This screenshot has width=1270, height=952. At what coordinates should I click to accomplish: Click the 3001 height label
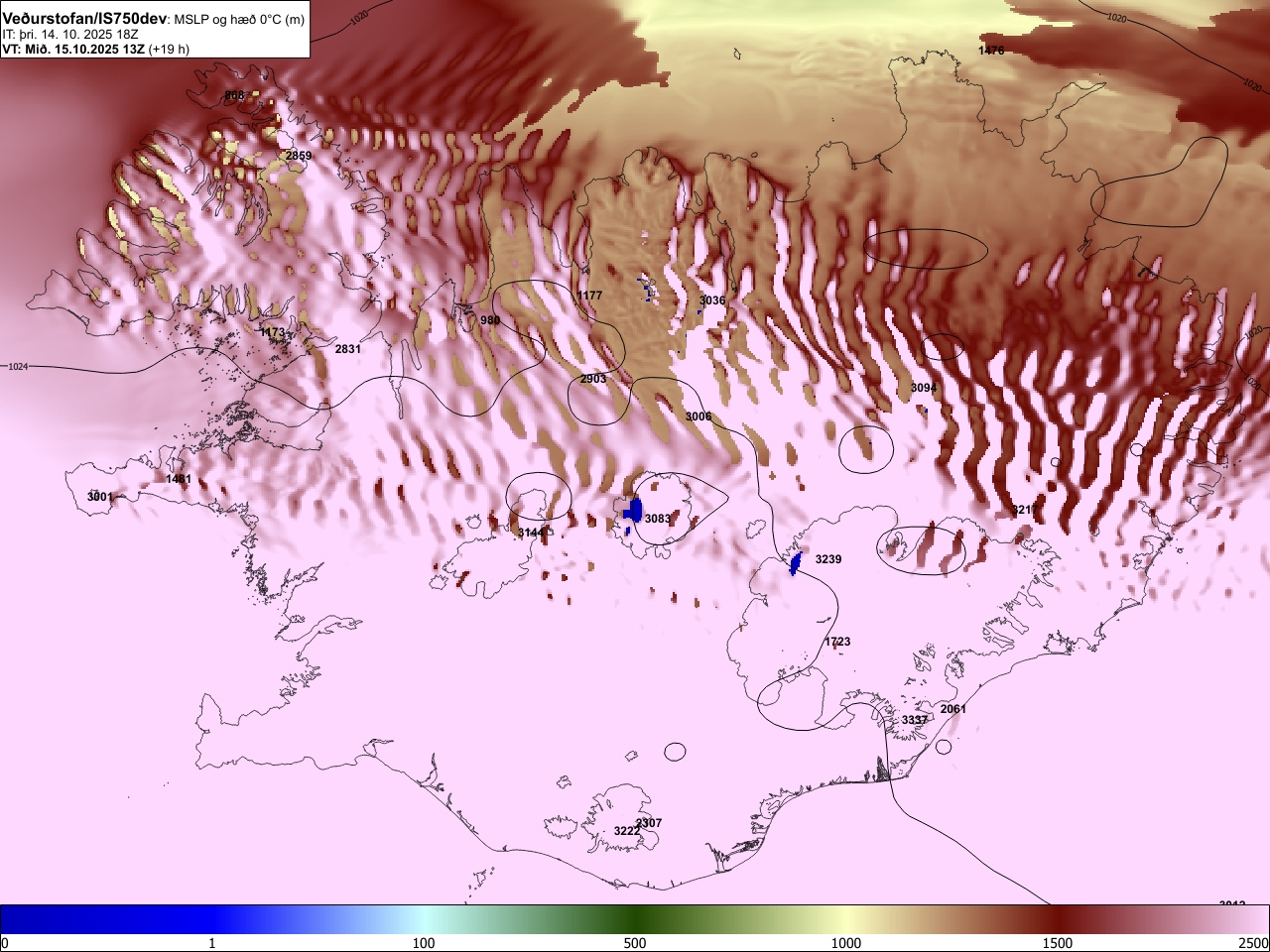[x=100, y=497]
